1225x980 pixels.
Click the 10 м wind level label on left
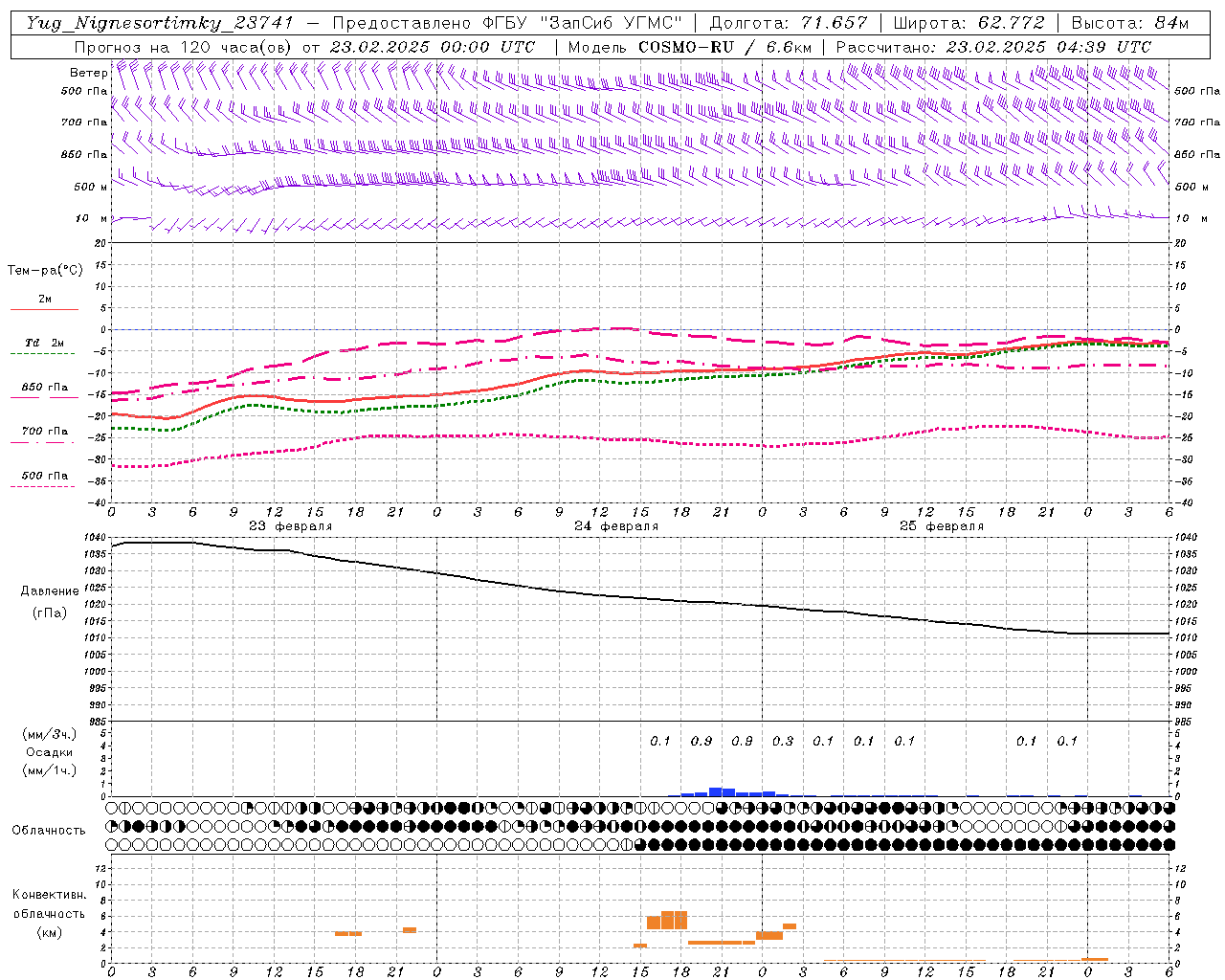[91, 218]
